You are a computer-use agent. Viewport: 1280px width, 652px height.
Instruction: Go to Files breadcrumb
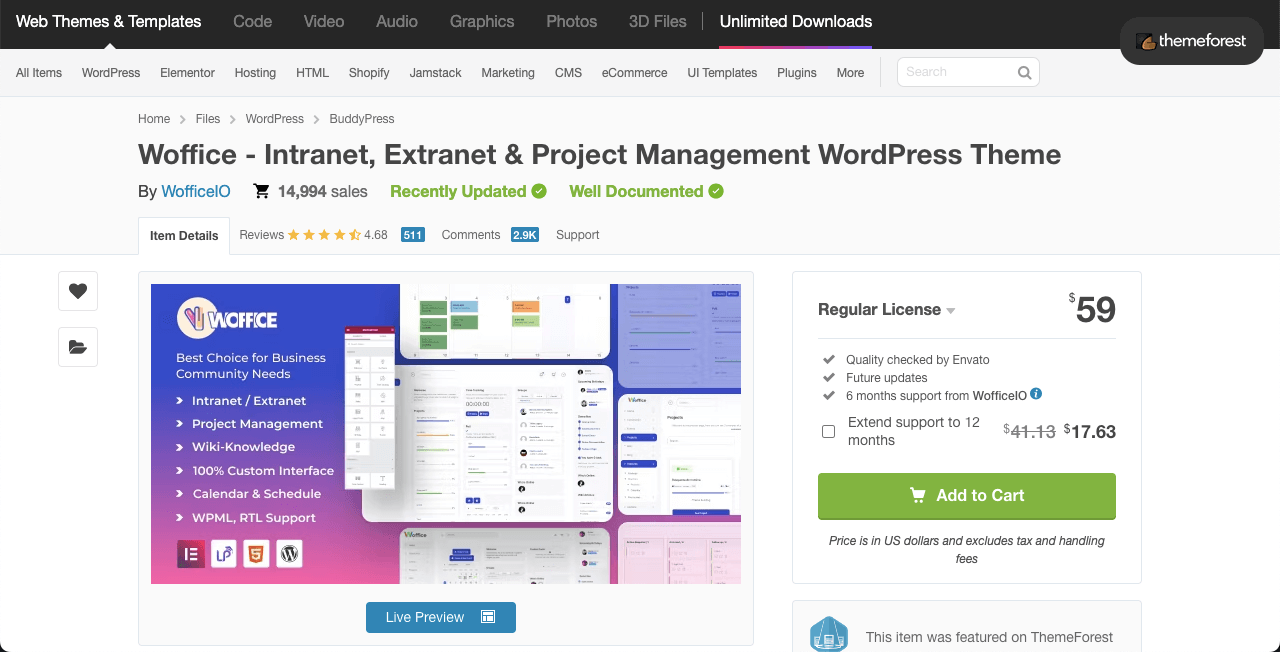click(x=208, y=119)
